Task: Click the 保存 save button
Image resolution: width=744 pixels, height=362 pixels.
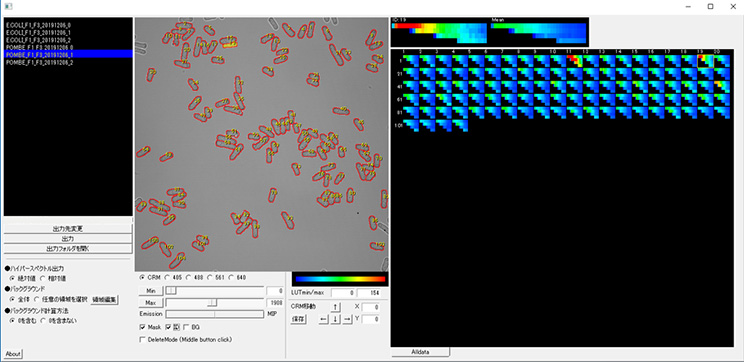Action: tap(298, 320)
